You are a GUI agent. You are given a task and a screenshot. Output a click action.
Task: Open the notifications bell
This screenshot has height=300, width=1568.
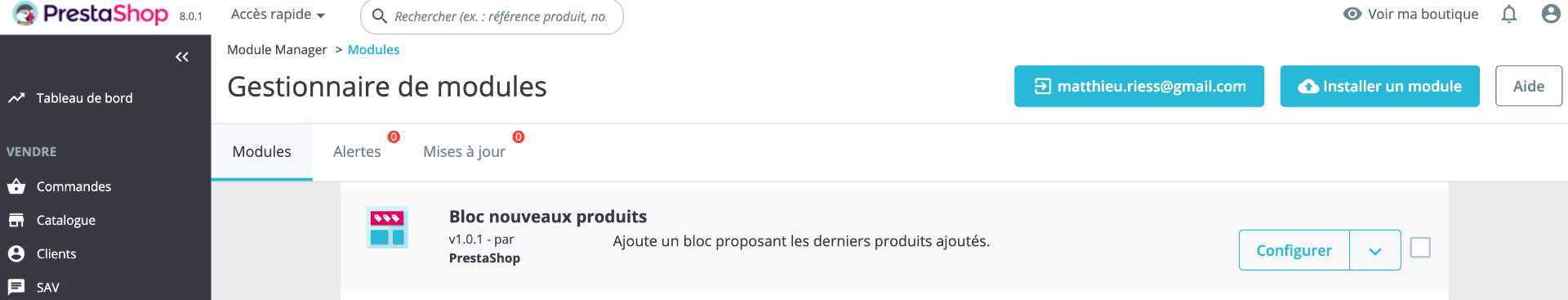point(1509,14)
